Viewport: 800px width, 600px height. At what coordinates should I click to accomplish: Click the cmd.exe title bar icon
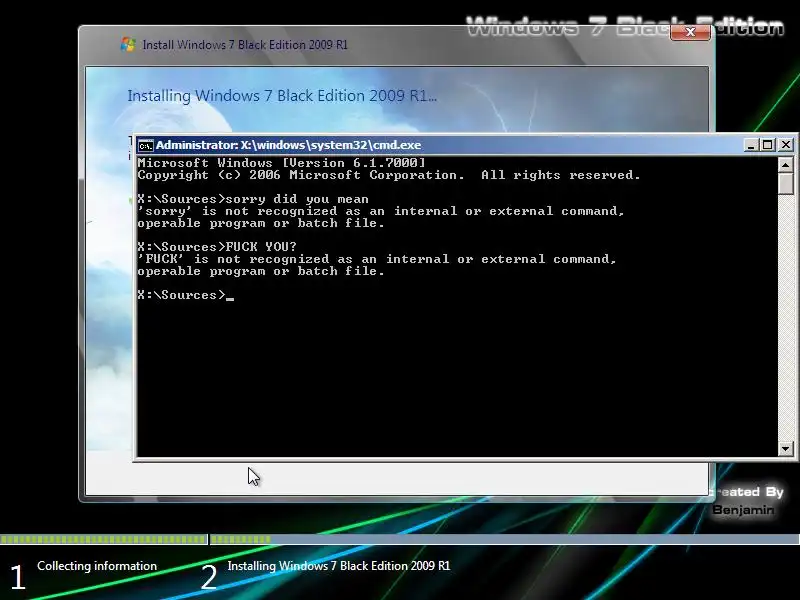[x=145, y=145]
